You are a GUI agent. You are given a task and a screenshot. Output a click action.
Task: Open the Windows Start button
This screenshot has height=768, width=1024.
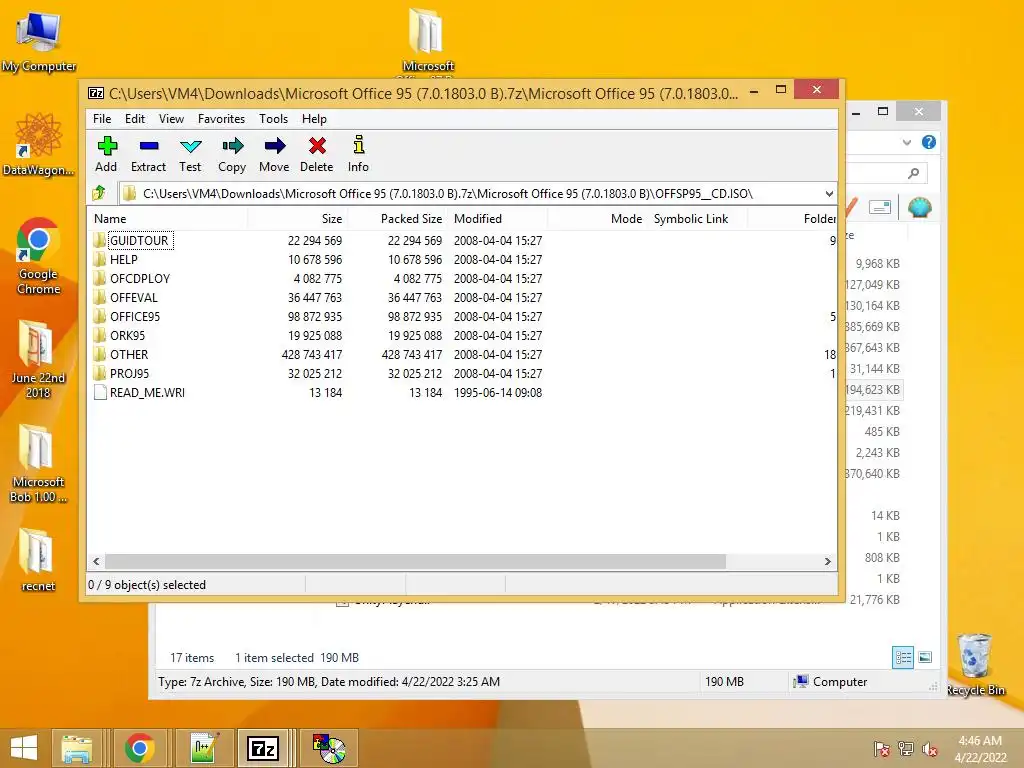24,748
